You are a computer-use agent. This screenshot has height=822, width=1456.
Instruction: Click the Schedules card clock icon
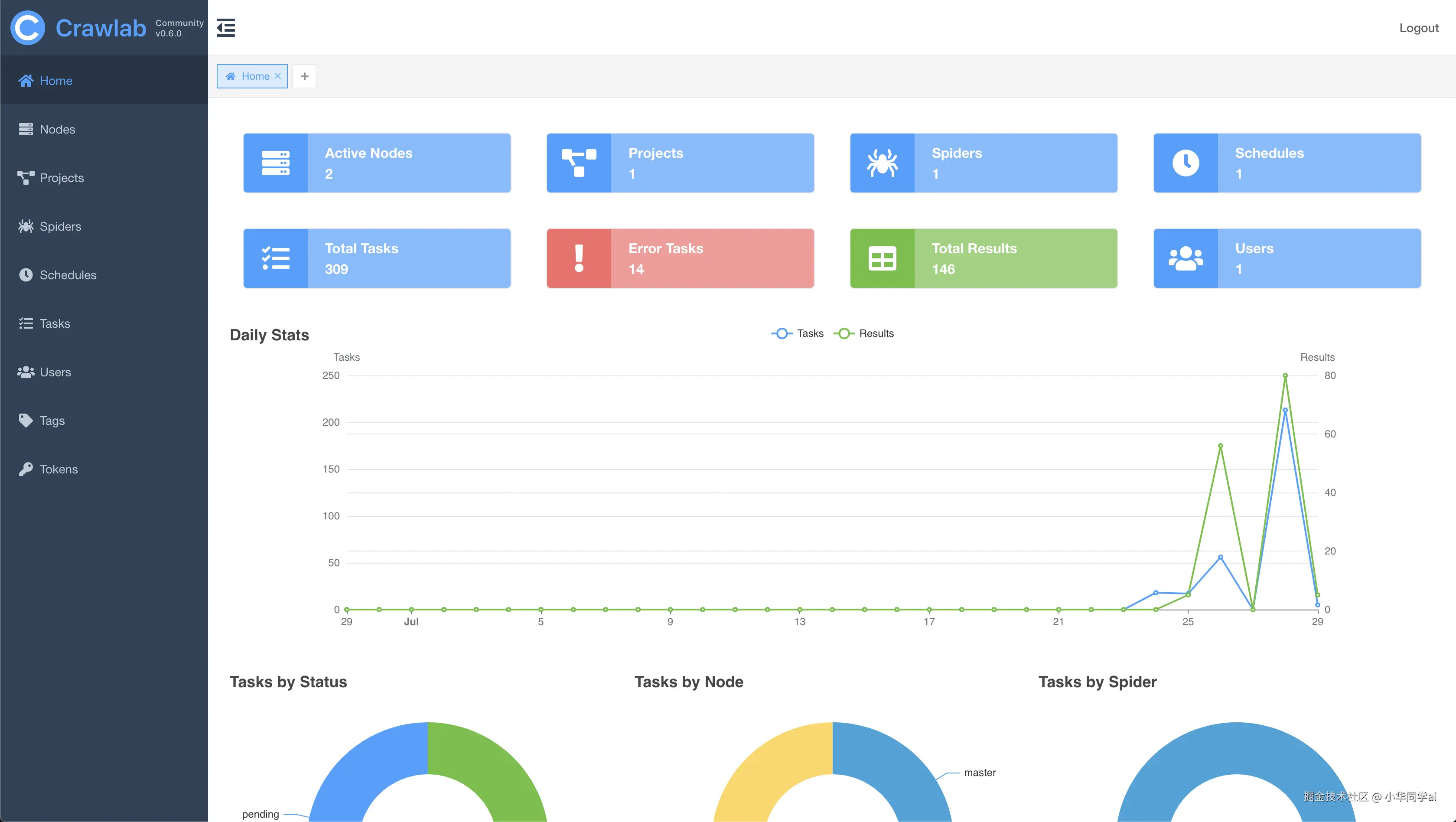[1185, 163]
